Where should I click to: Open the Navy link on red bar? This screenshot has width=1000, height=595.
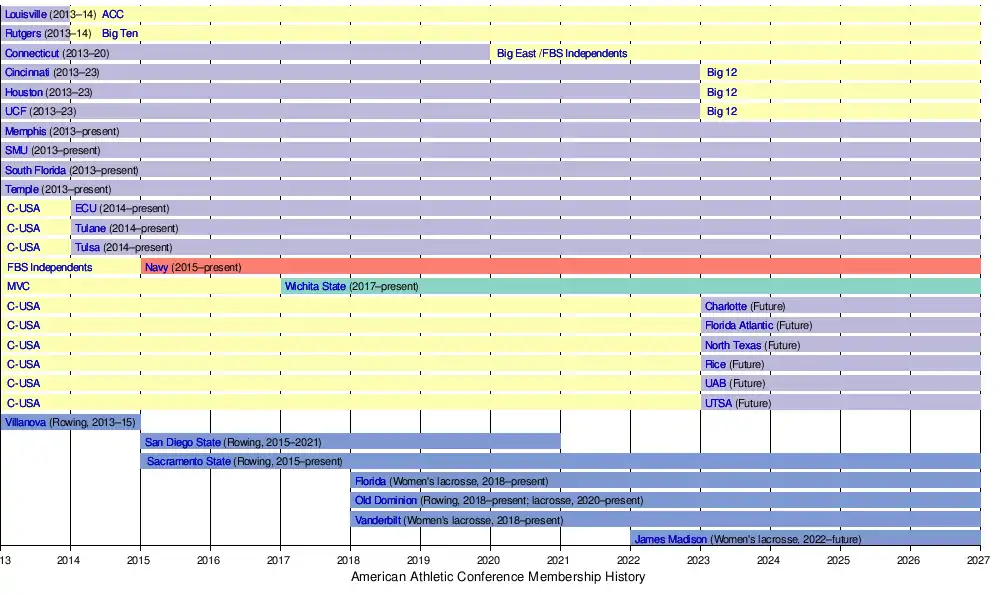click(156, 267)
